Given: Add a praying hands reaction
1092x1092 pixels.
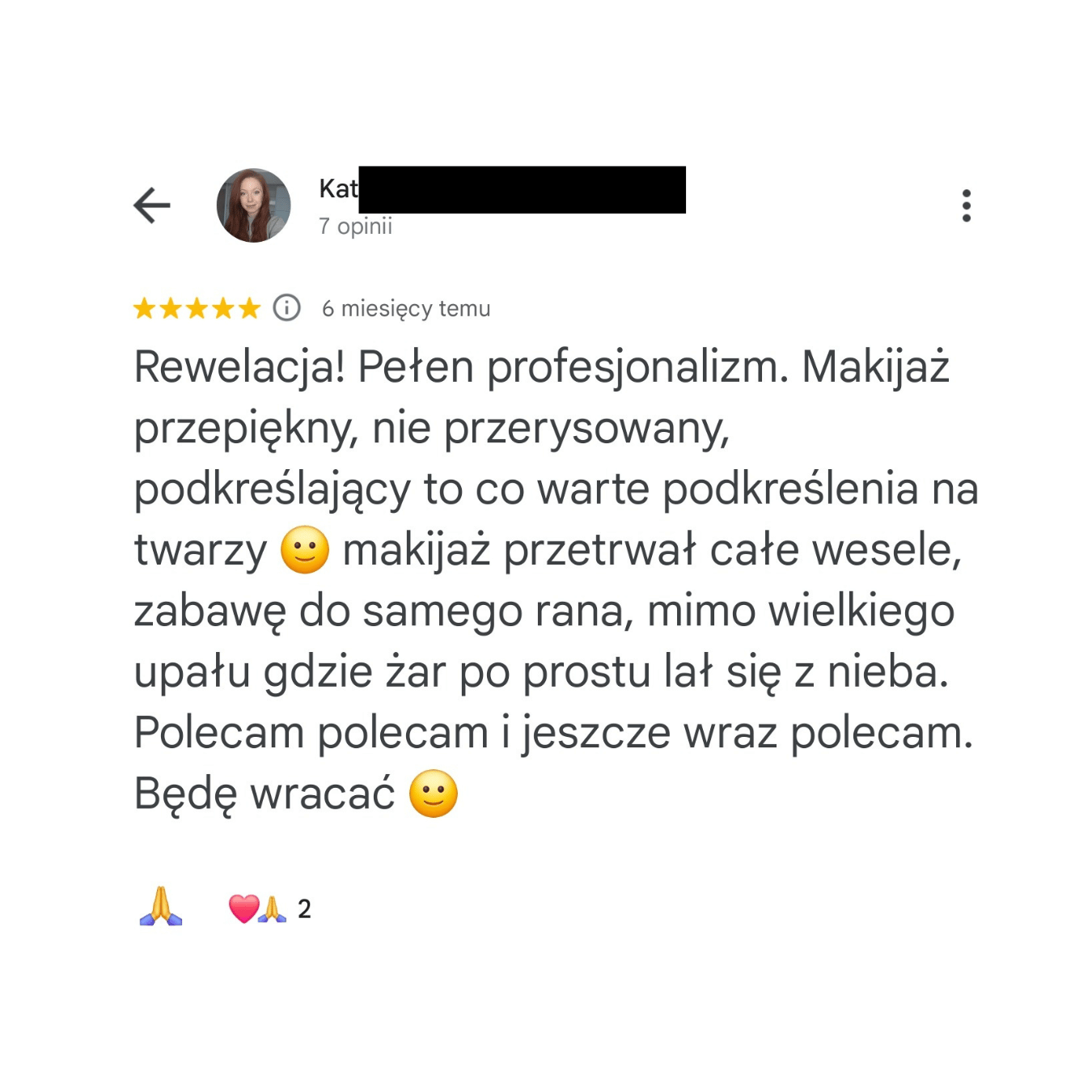Looking at the screenshot, I should click(x=161, y=907).
